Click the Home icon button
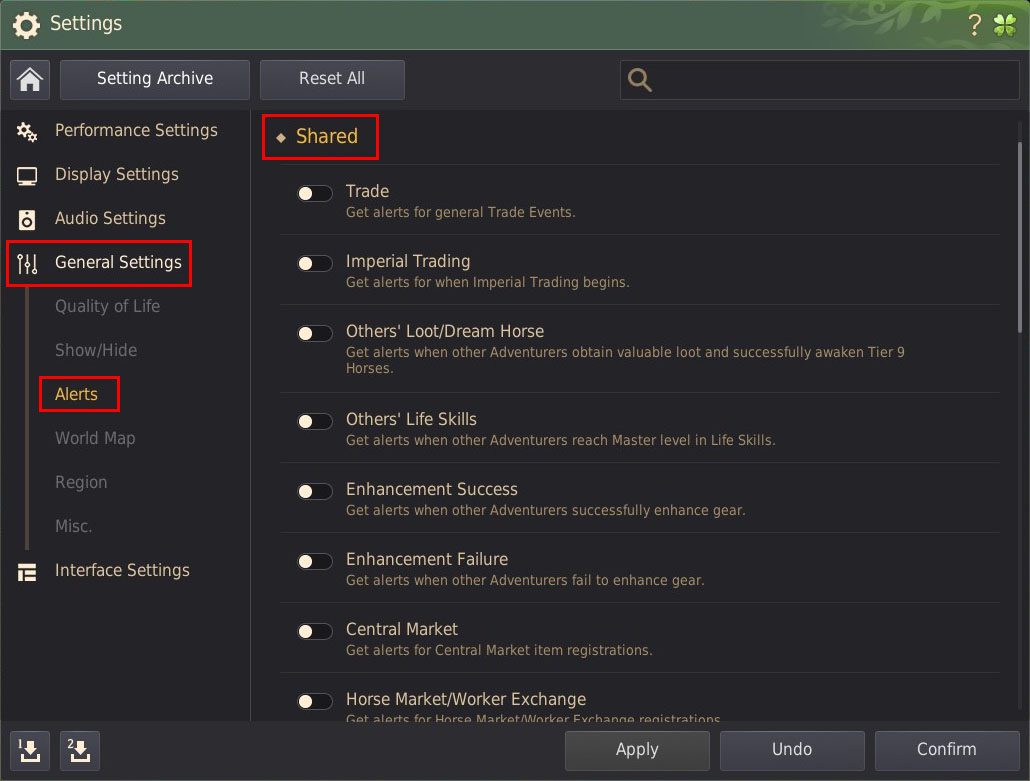 click(x=30, y=80)
